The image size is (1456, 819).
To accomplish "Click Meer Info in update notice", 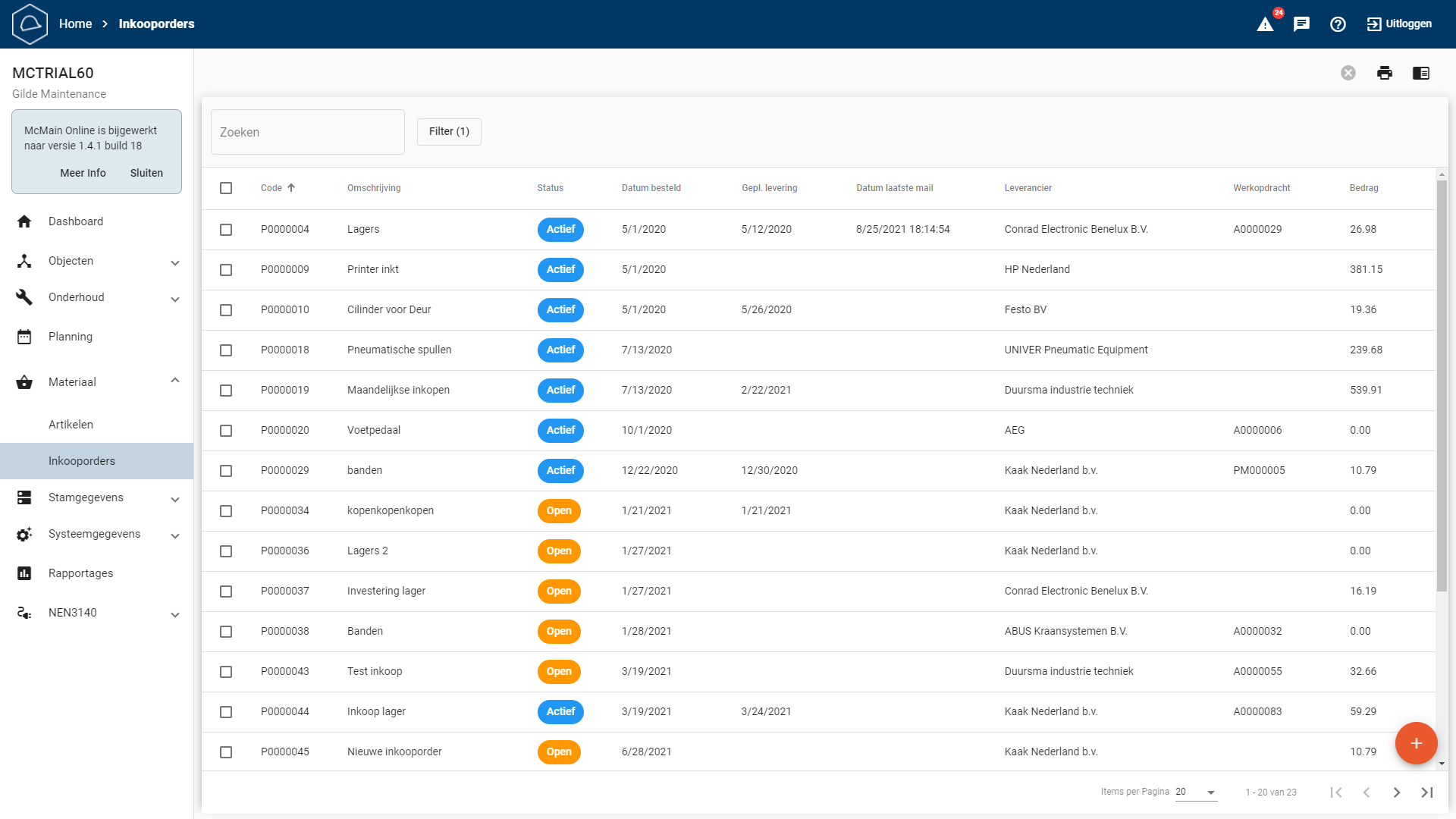I will [x=83, y=173].
